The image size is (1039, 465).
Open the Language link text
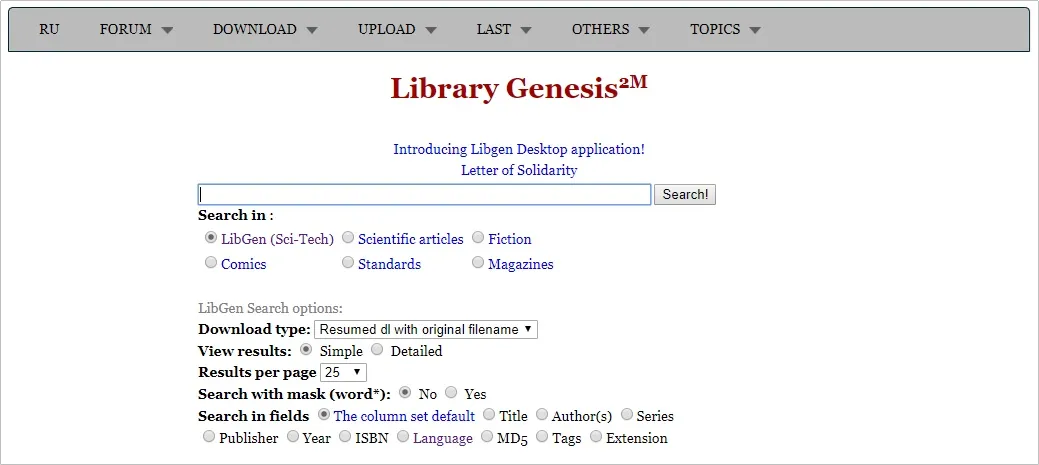pyautogui.click(x=443, y=439)
